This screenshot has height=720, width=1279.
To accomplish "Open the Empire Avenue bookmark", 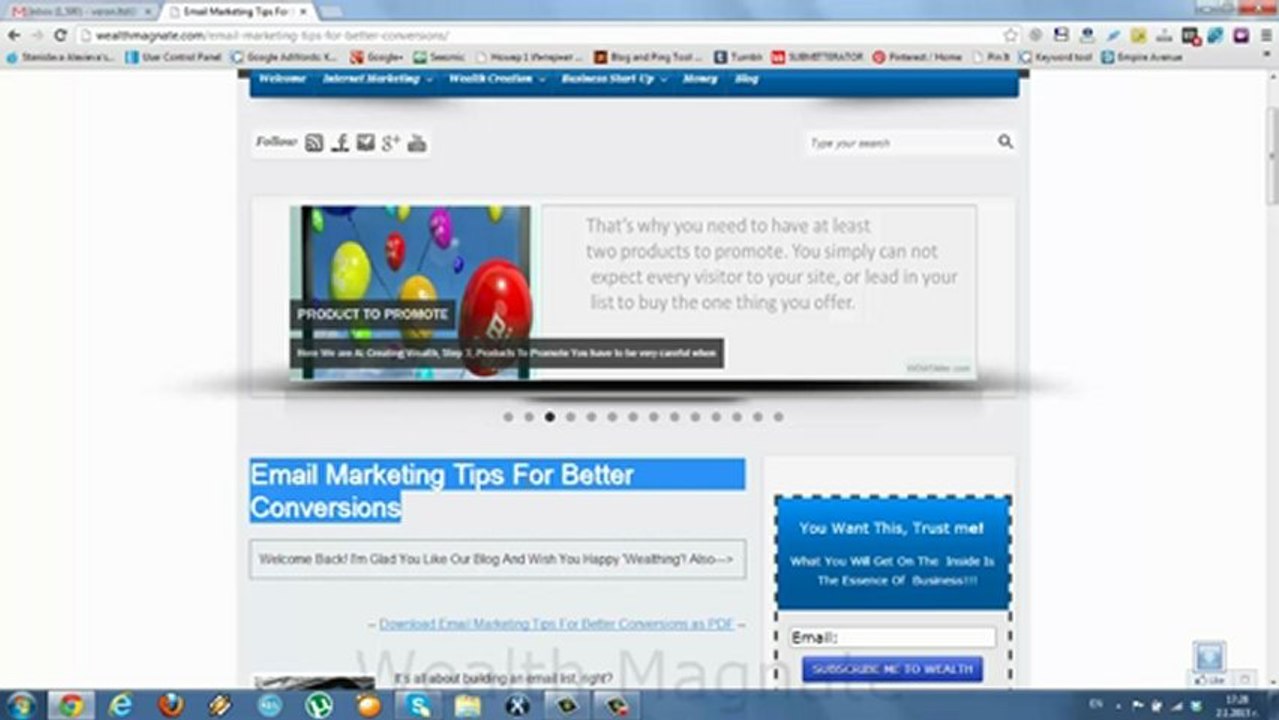I will (1142, 58).
